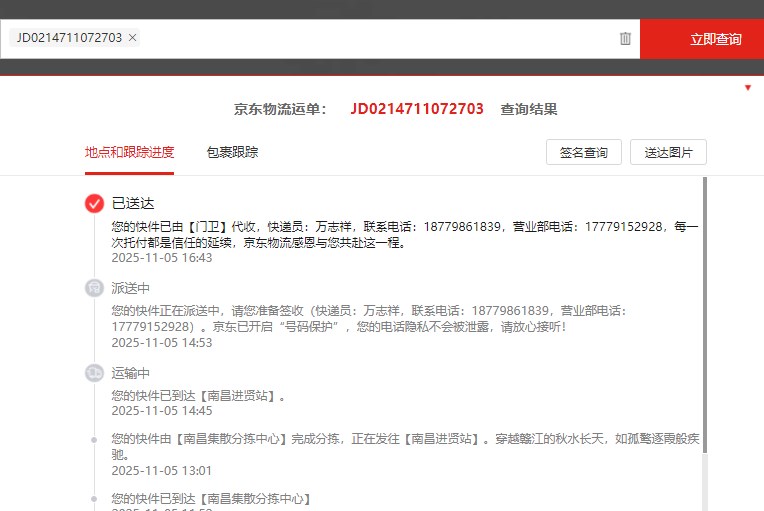Switch to the 地点和跟踪进度 tab
Screen dimensions: 764x511
129,152
